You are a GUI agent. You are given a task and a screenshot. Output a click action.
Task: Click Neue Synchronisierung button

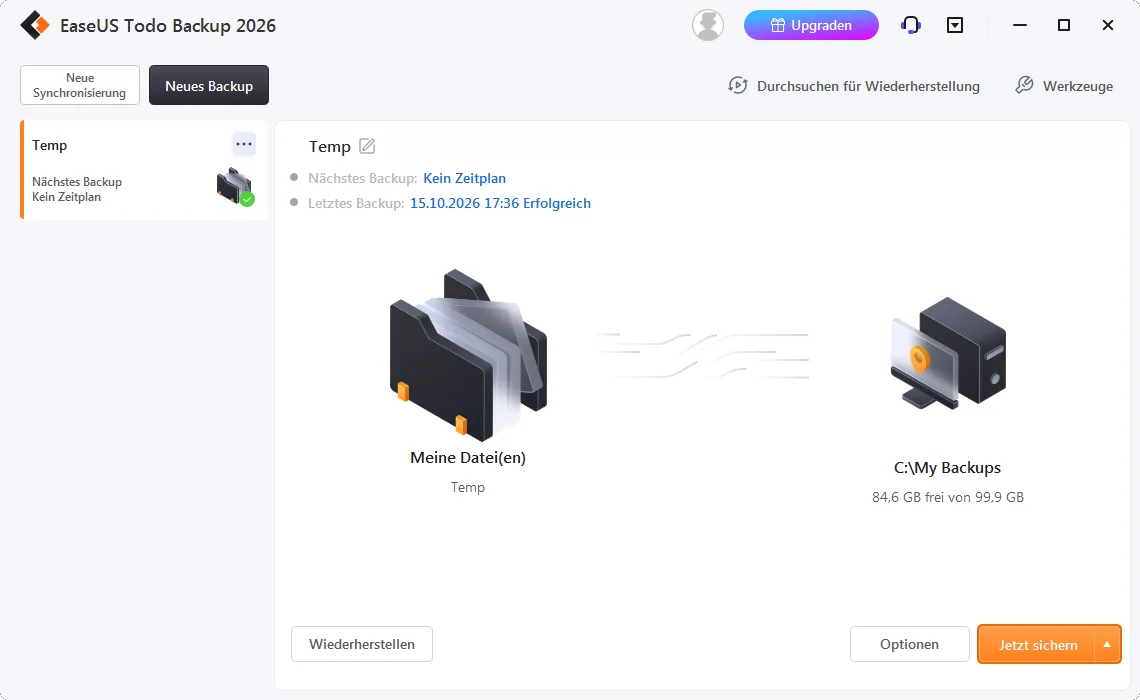[80, 85]
